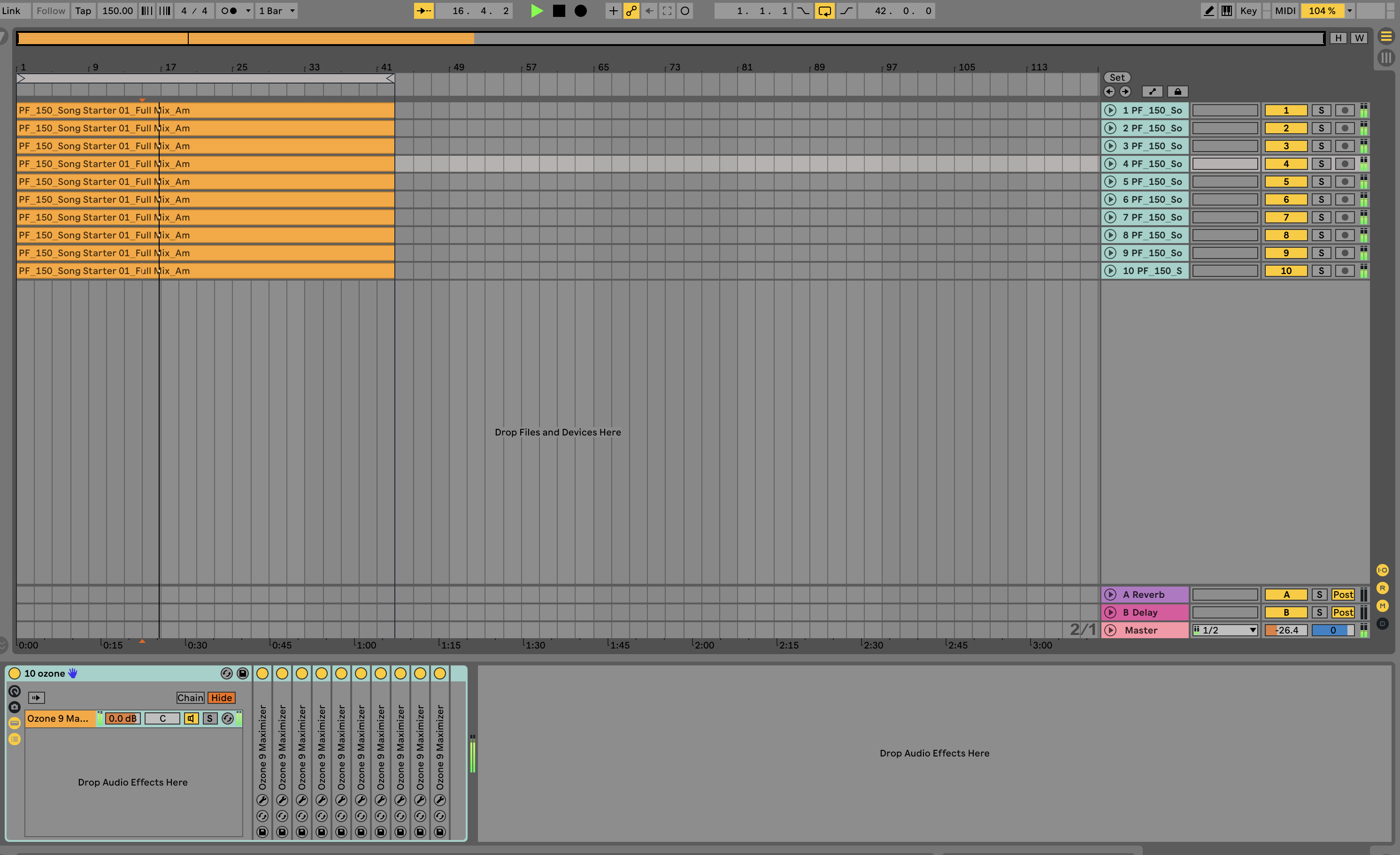Toggle the Follow playback arrow icon

pos(424,11)
